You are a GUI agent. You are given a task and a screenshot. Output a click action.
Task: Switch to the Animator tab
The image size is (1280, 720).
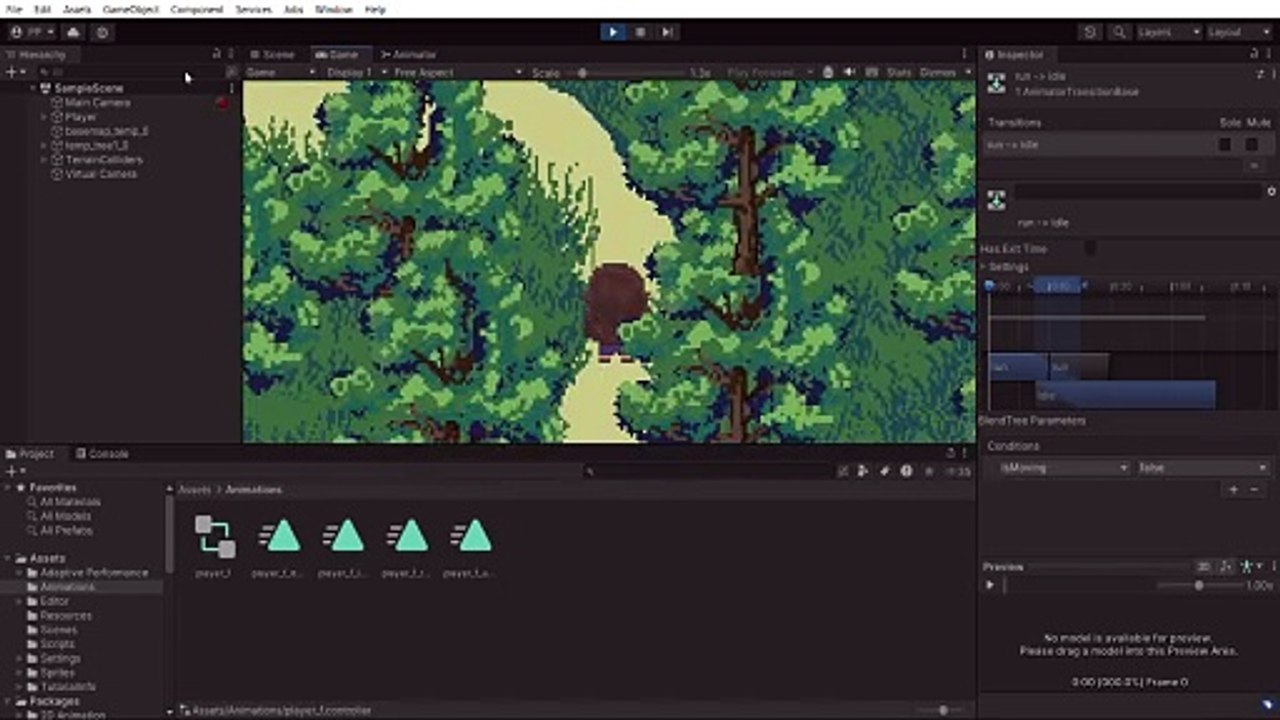coord(408,54)
